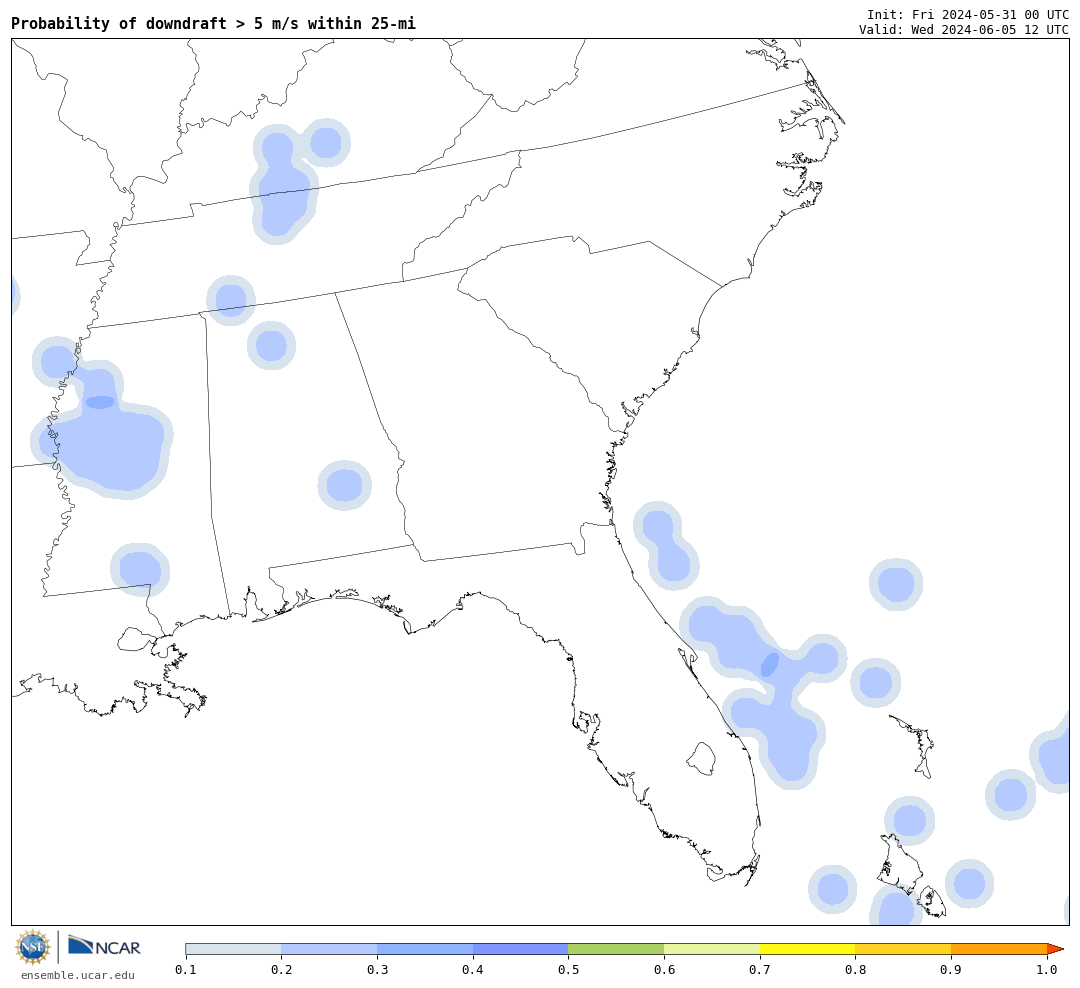Click the 0.6–0.7 pale yellow-green colorbar segment
This screenshot has height=988, width=1080.
pyautogui.click(x=712, y=949)
